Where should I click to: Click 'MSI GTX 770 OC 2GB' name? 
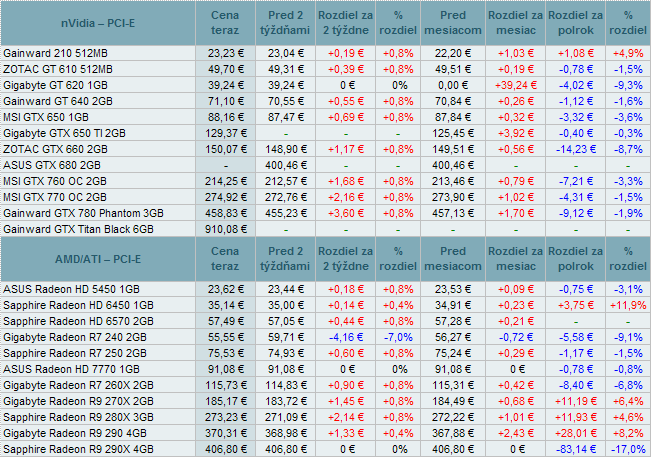point(55,197)
